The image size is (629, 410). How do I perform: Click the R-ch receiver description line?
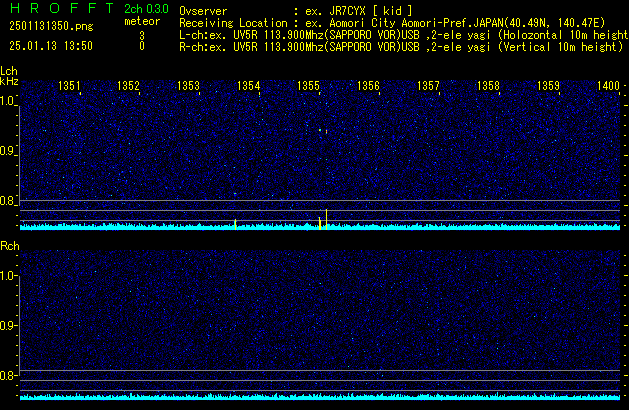401,47
